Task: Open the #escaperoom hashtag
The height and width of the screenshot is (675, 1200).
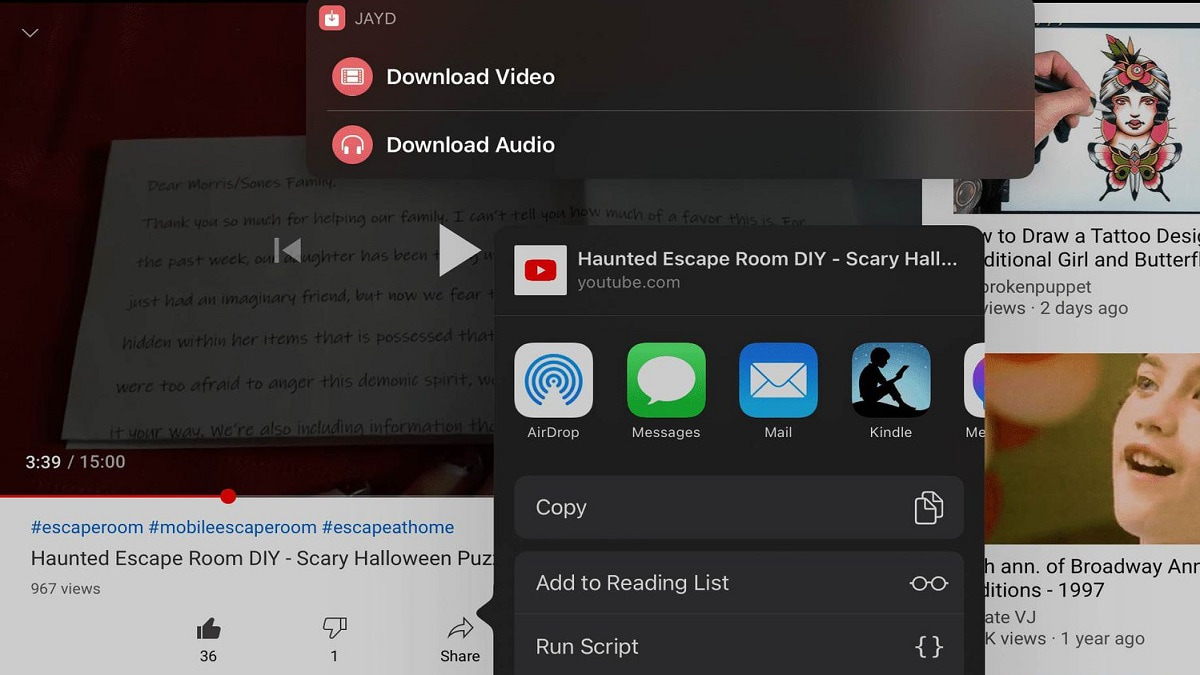Action: pos(87,527)
